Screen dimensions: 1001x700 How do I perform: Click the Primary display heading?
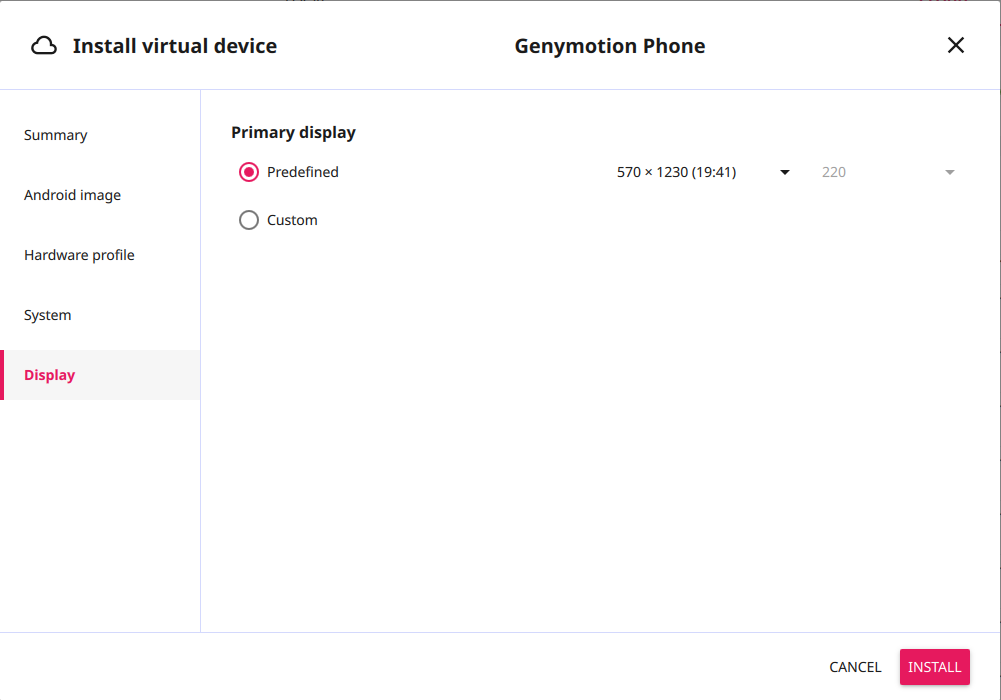[293, 132]
